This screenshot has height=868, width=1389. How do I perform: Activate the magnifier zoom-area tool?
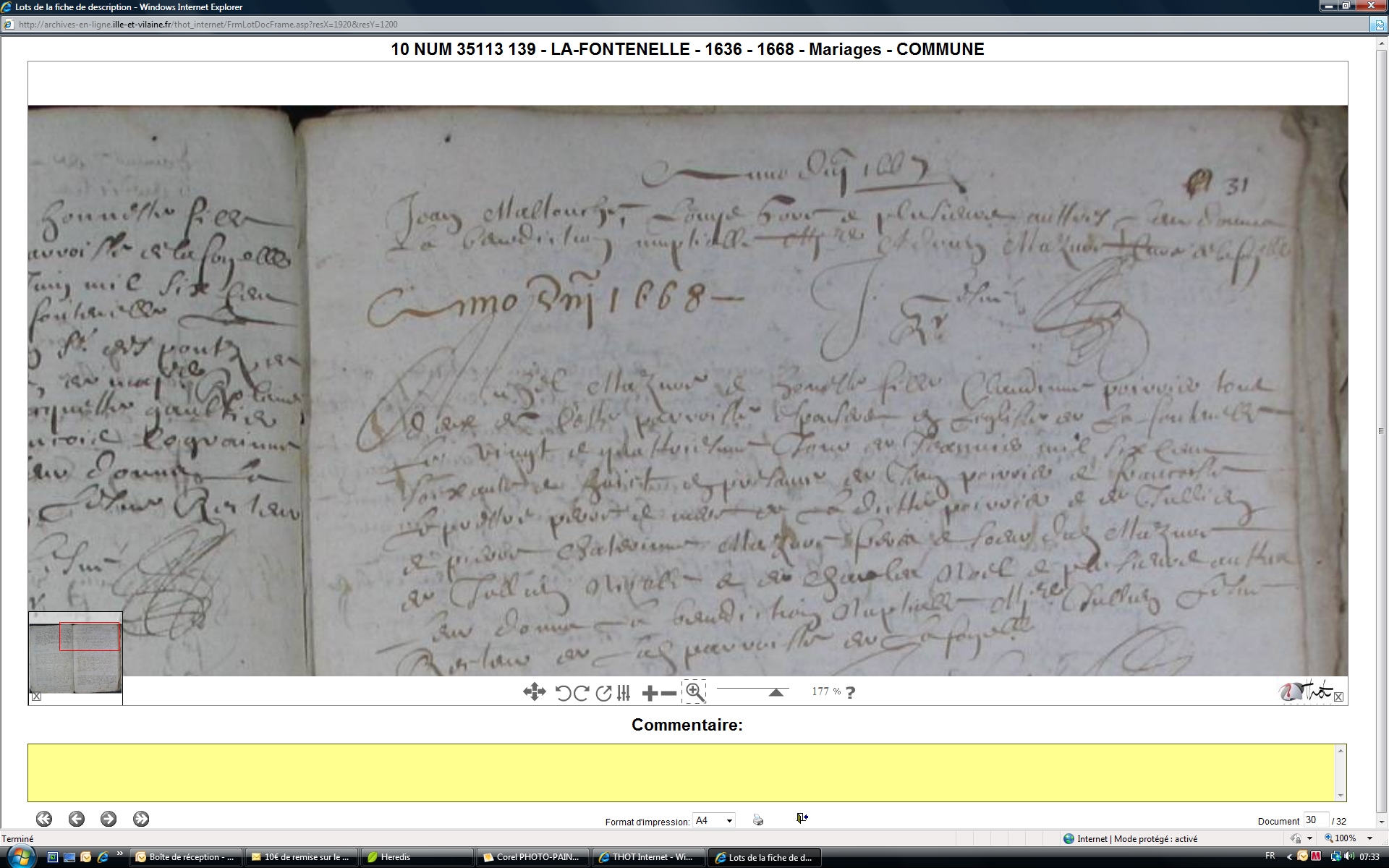[694, 692]
